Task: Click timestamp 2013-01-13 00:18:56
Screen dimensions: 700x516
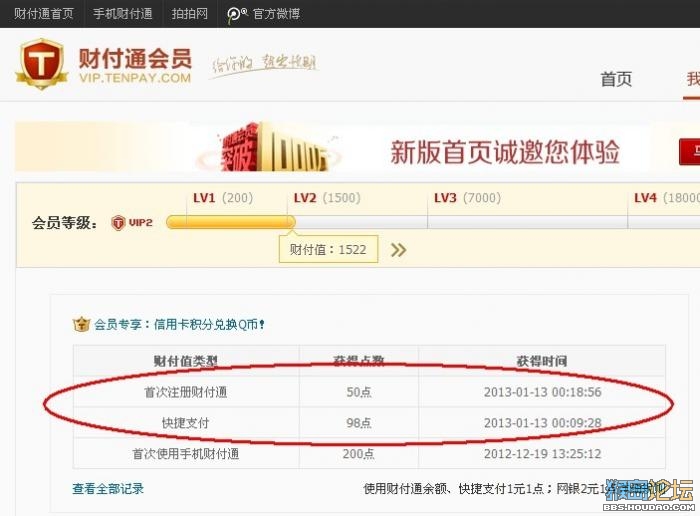Action: (x=542, y=392)
